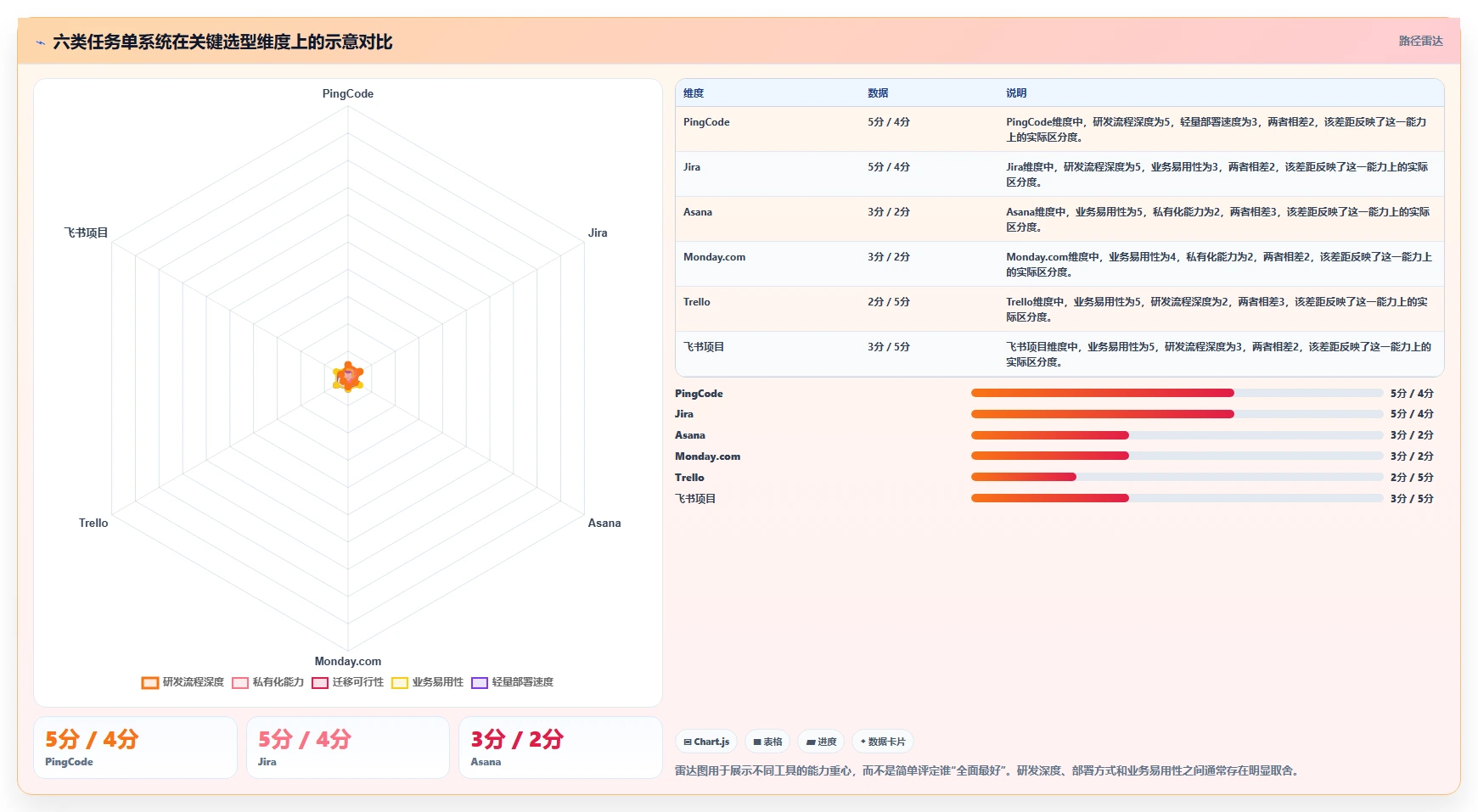Click the Trello axis label on the radar chart
The image size is (1478, 812).
click(x=93, y=524)
